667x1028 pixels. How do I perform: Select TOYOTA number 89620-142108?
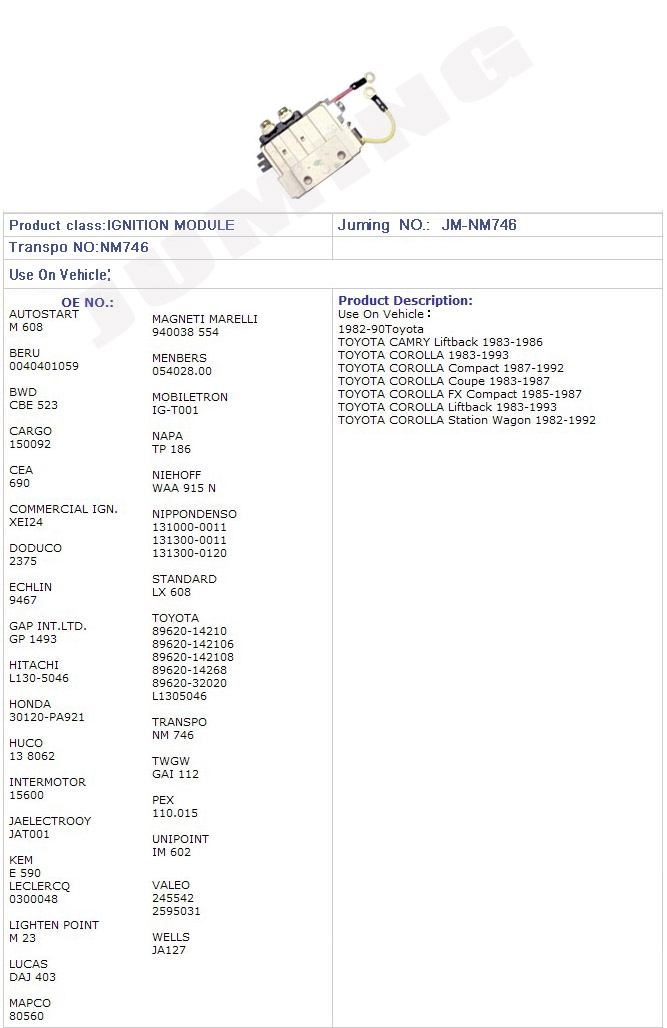click(x=193, y=657)
